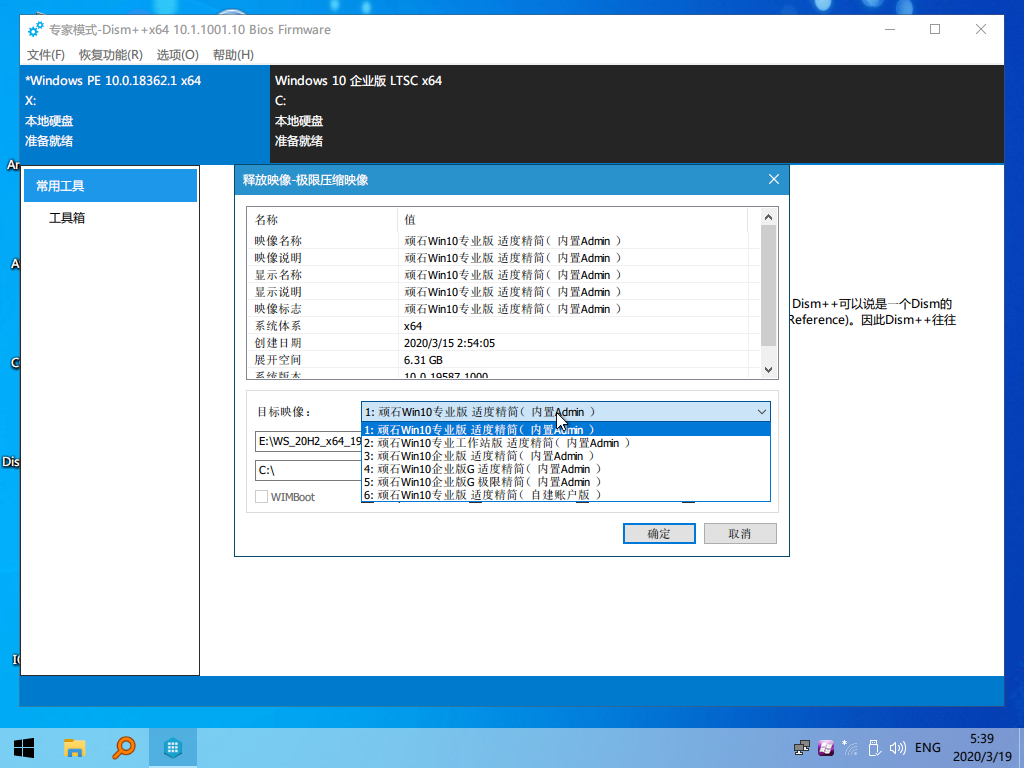The image size is (1024, 768).
Task: Click the 值 column header
Action: [572, 219]
